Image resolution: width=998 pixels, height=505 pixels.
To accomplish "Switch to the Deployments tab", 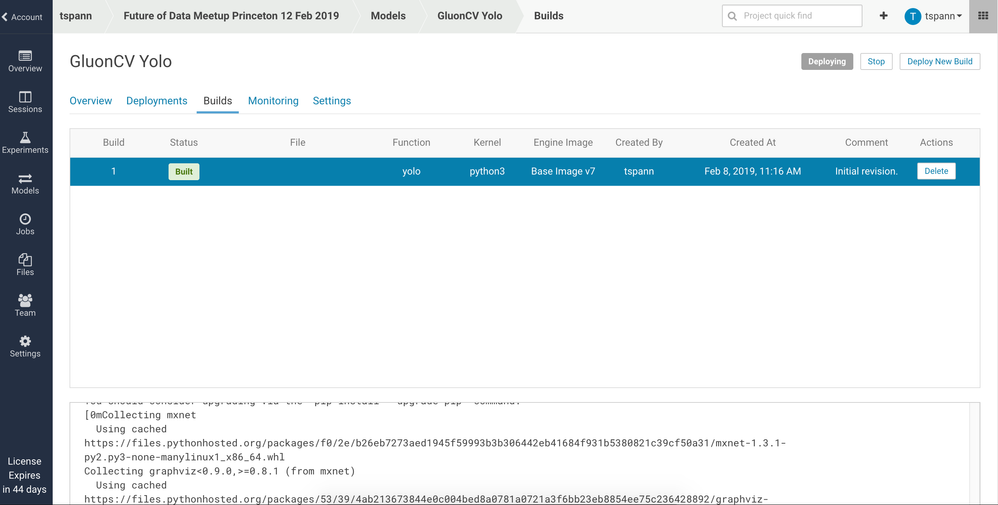I will (x=157, y=101).
